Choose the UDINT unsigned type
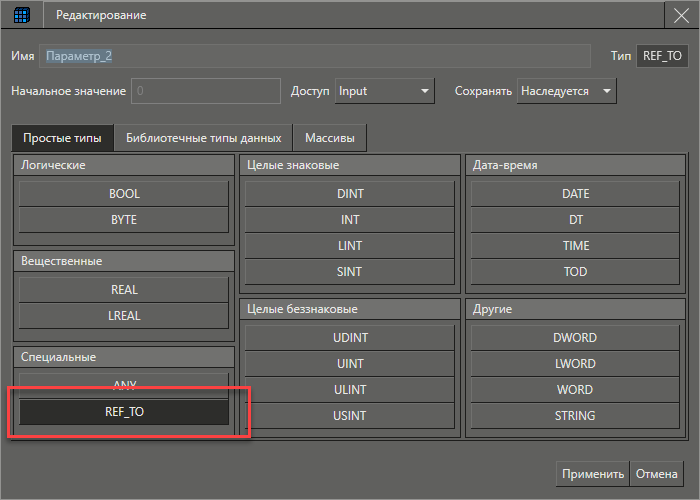The width and height of the screenshot is (700, 500). pyautogui.click(x=350, y=337)
